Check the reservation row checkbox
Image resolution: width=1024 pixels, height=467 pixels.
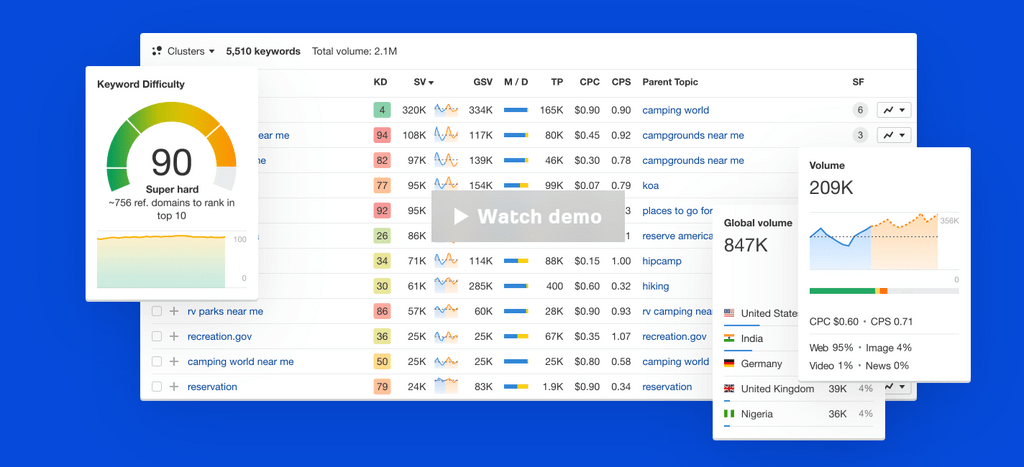pos(157,387)
